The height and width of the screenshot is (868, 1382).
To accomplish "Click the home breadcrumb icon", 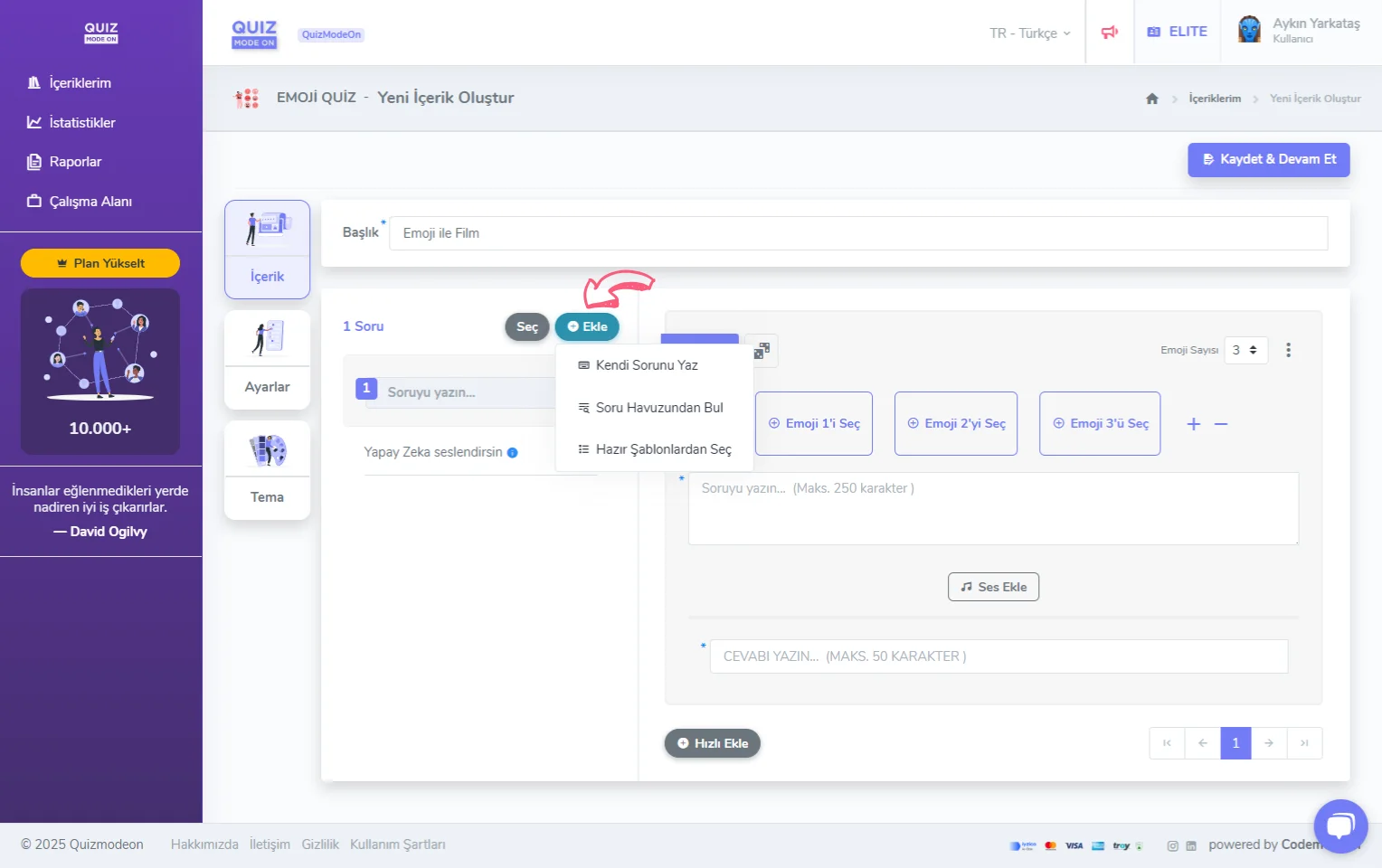I will pos(1151,99).
